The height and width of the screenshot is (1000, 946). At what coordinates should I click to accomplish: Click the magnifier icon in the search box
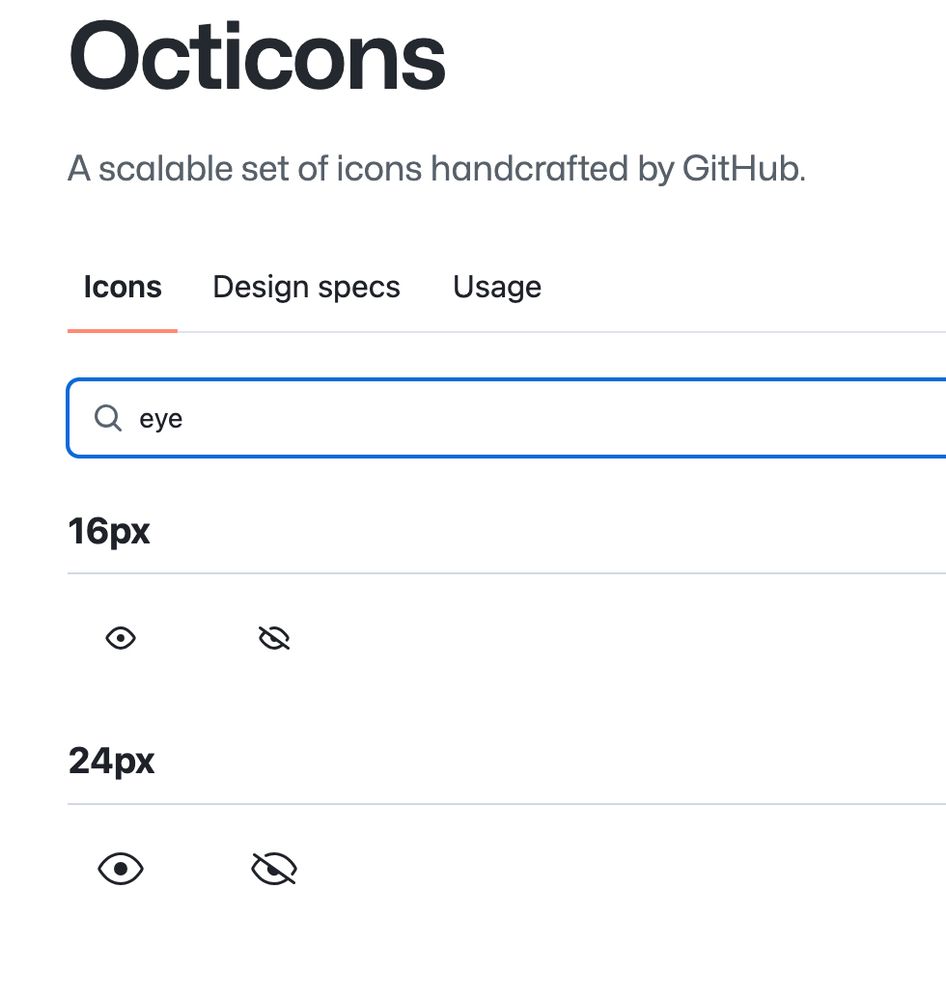point(107,418)
